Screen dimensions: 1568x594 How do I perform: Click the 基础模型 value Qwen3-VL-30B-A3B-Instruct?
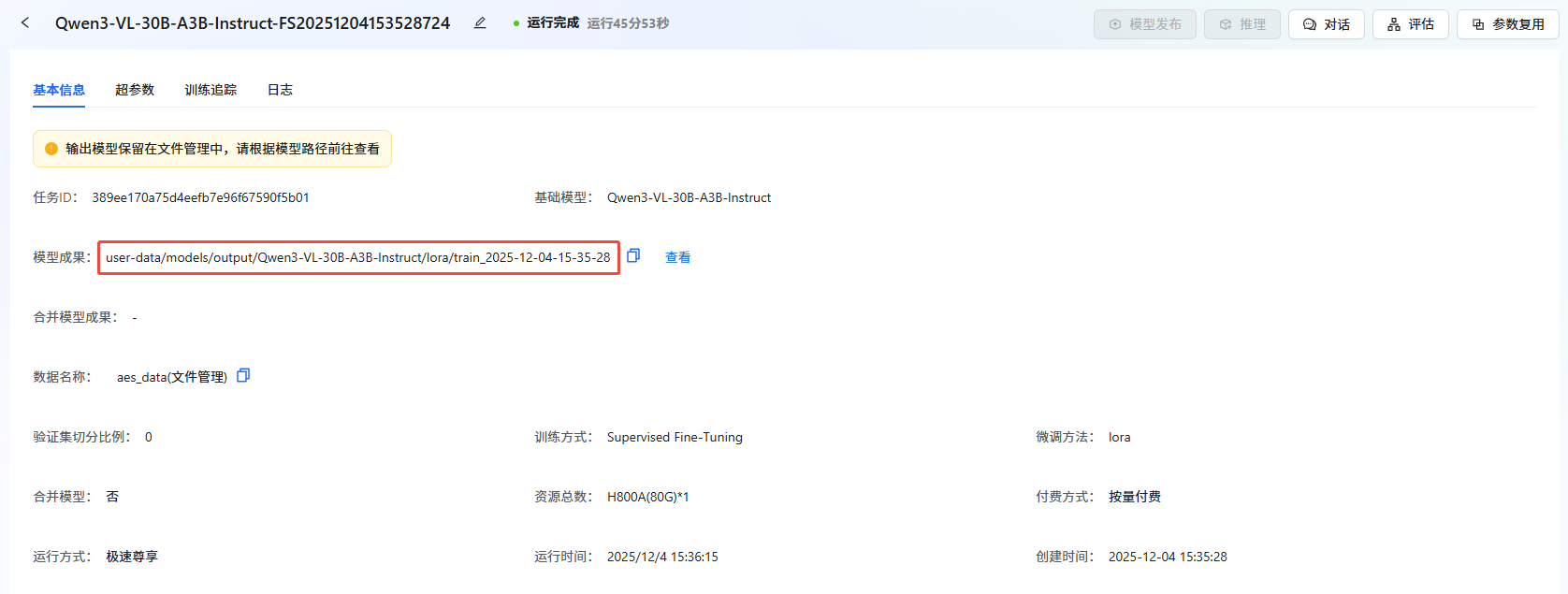(x=689, y=197)
